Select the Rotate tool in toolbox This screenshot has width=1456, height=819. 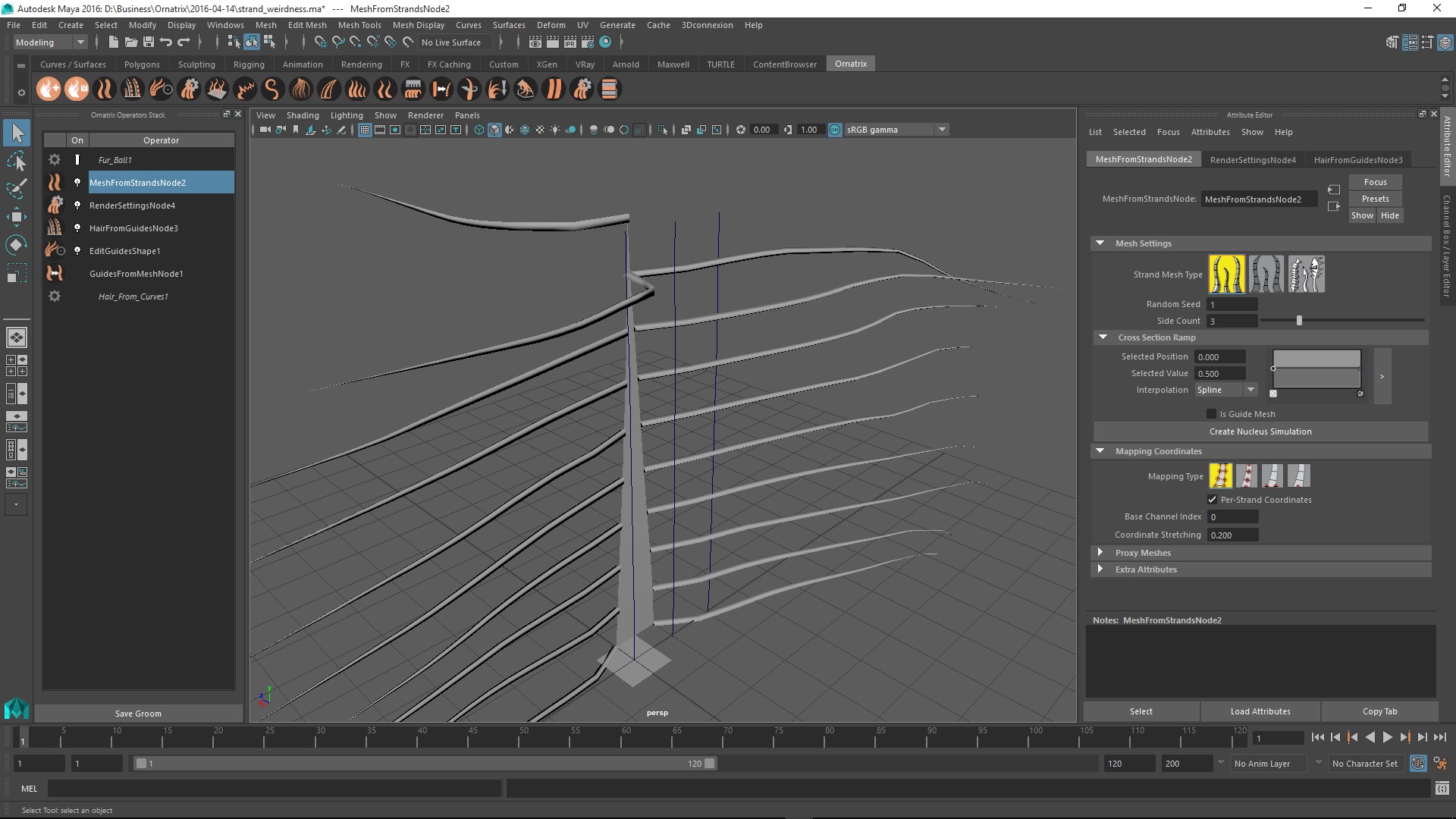[17, 245]
